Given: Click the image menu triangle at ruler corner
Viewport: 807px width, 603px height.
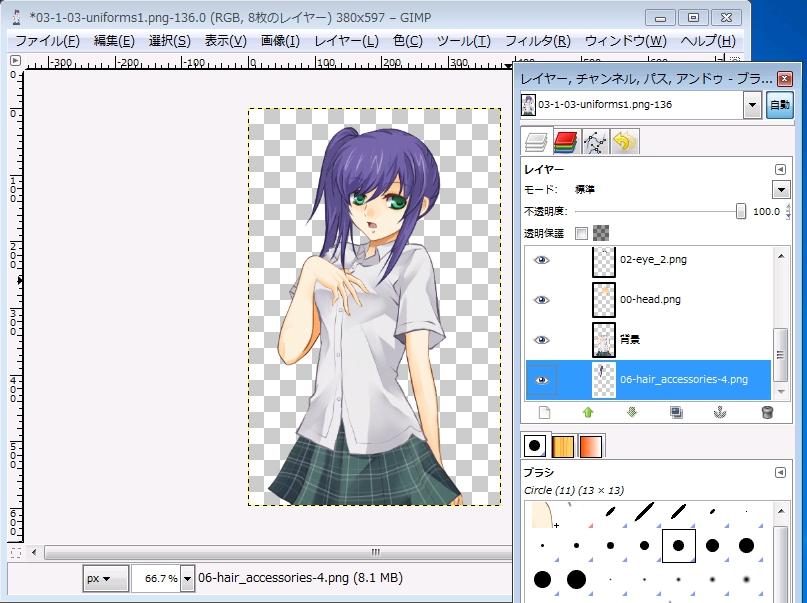Looking at the screenshot, I should (15, 60).
